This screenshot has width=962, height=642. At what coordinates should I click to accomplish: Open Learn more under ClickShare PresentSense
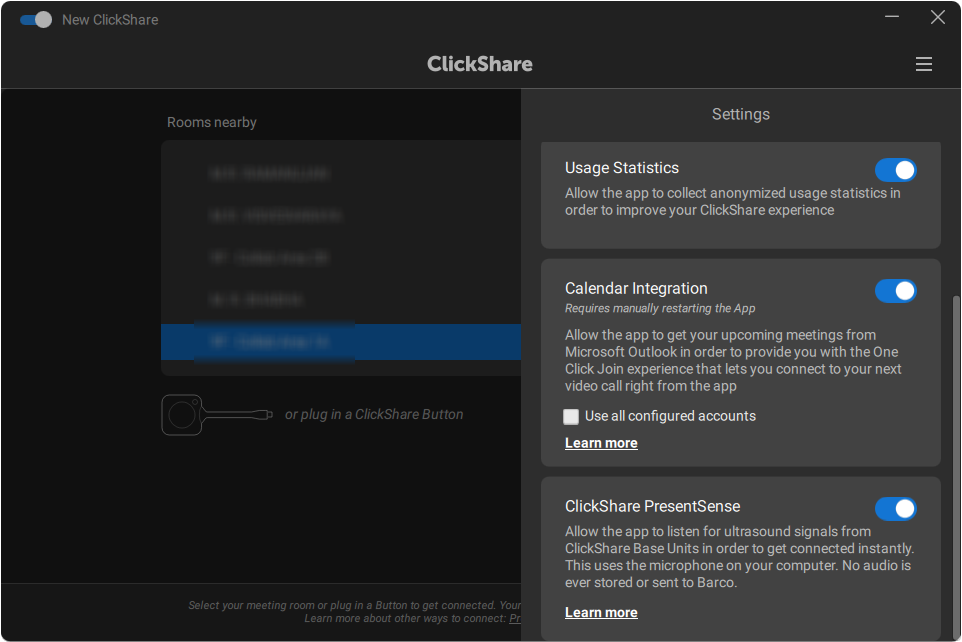(x=601, y=613)
